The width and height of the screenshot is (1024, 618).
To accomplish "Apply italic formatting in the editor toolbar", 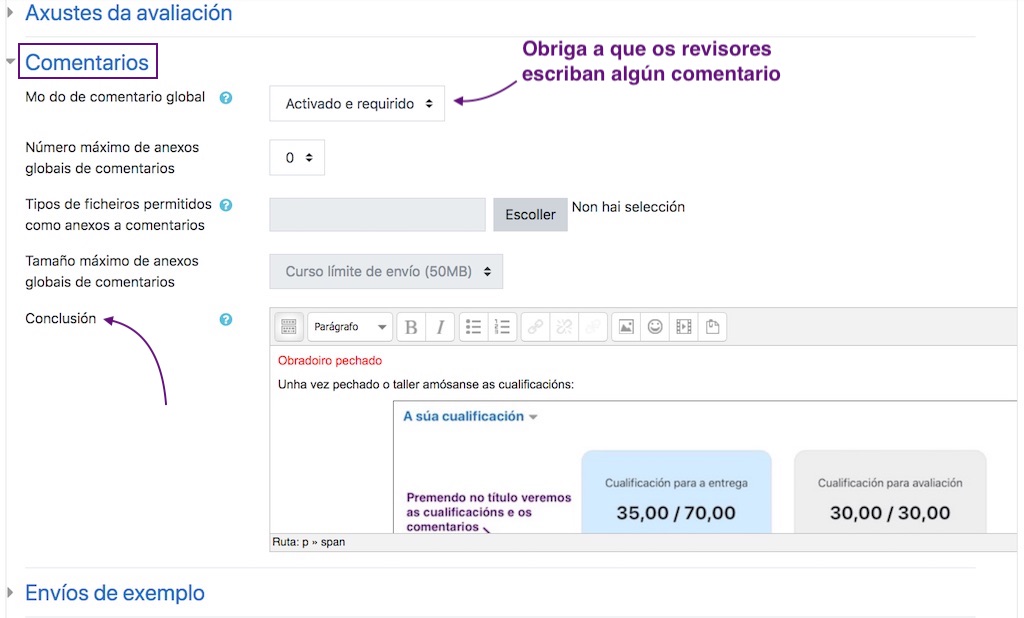I will pyautogui.click(x=439, y=327).
